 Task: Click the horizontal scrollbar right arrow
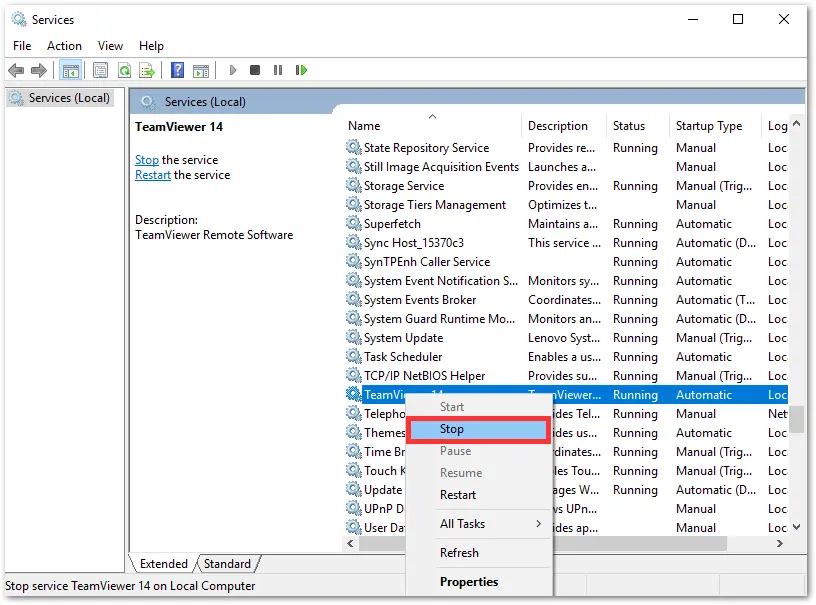pyautogui.click(x=780, y=544)
